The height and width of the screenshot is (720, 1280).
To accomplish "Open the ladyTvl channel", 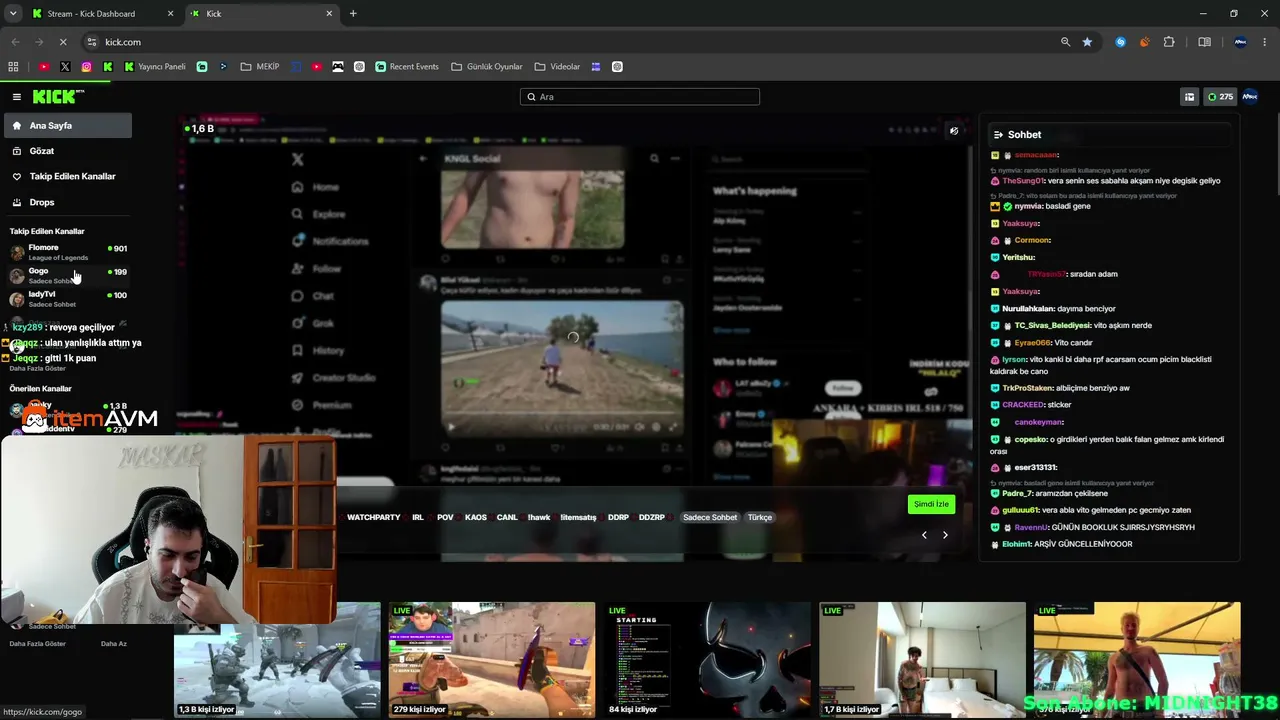I will tap(68, 299).
